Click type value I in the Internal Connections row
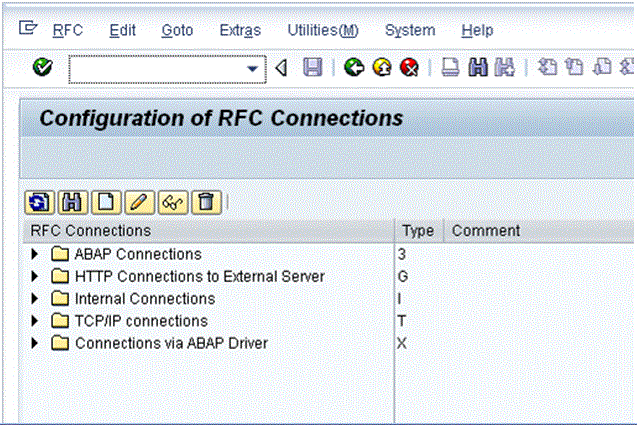 [x=399, y=299]
